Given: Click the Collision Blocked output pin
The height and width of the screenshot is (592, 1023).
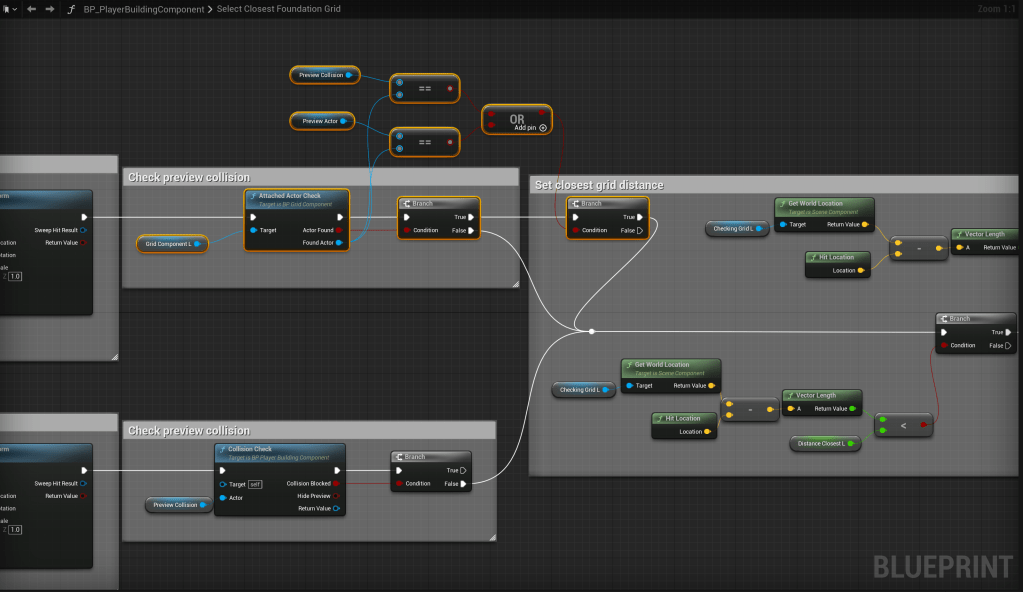Looking at the screenshot, I should [337, 483].
